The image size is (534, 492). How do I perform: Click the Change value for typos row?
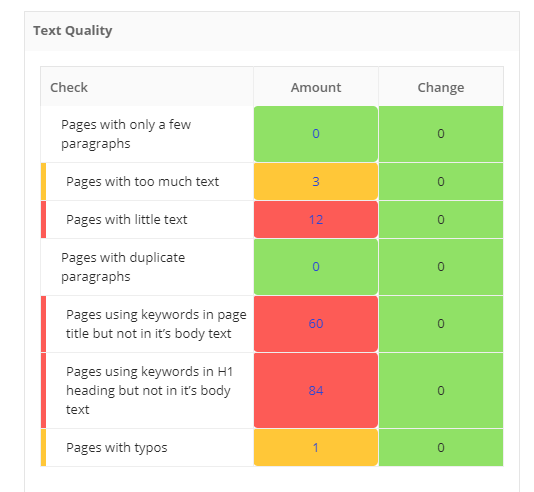441,447
